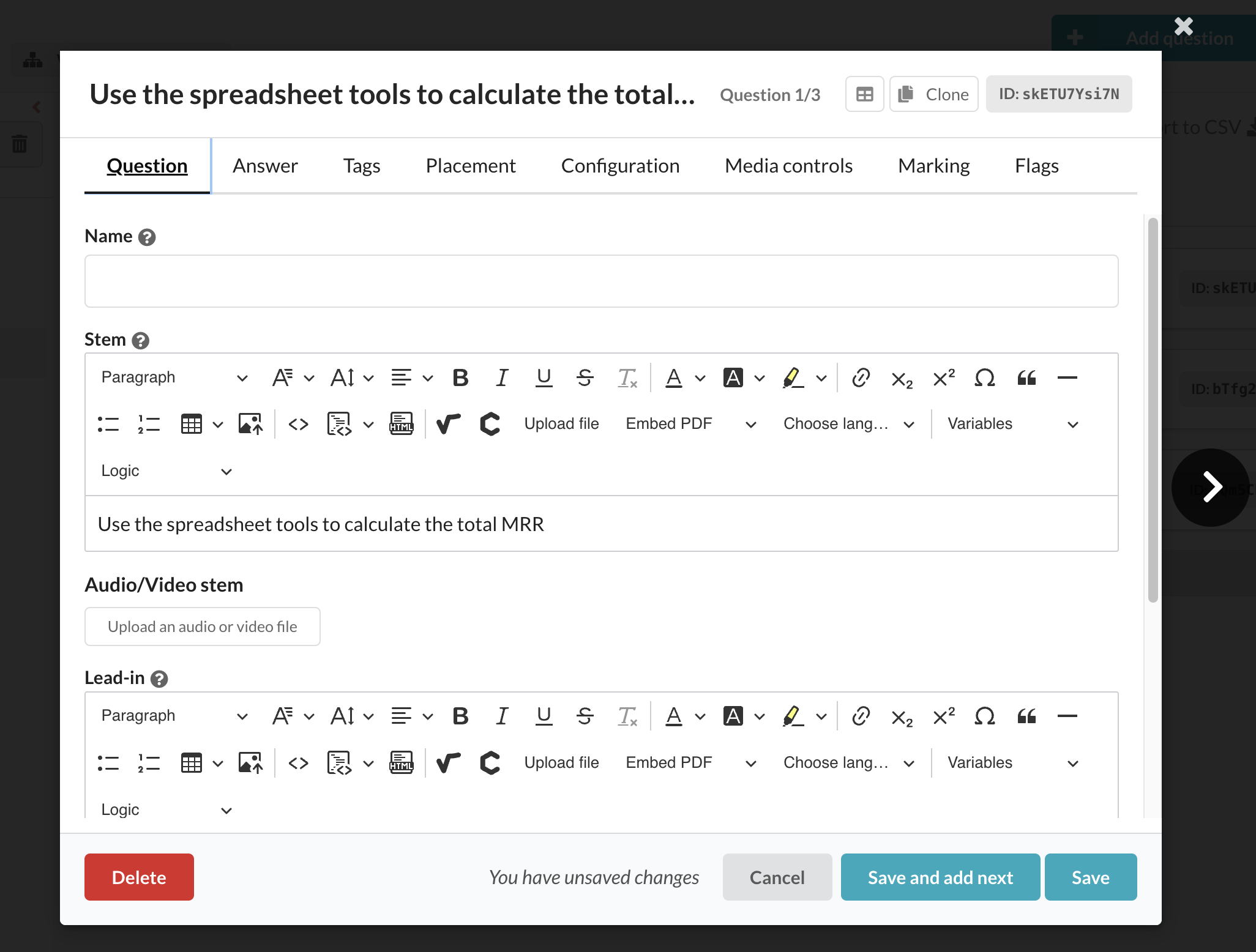Click the special characters omega icon in Stem toolbar
The image size is (1256, 952).
984,377
